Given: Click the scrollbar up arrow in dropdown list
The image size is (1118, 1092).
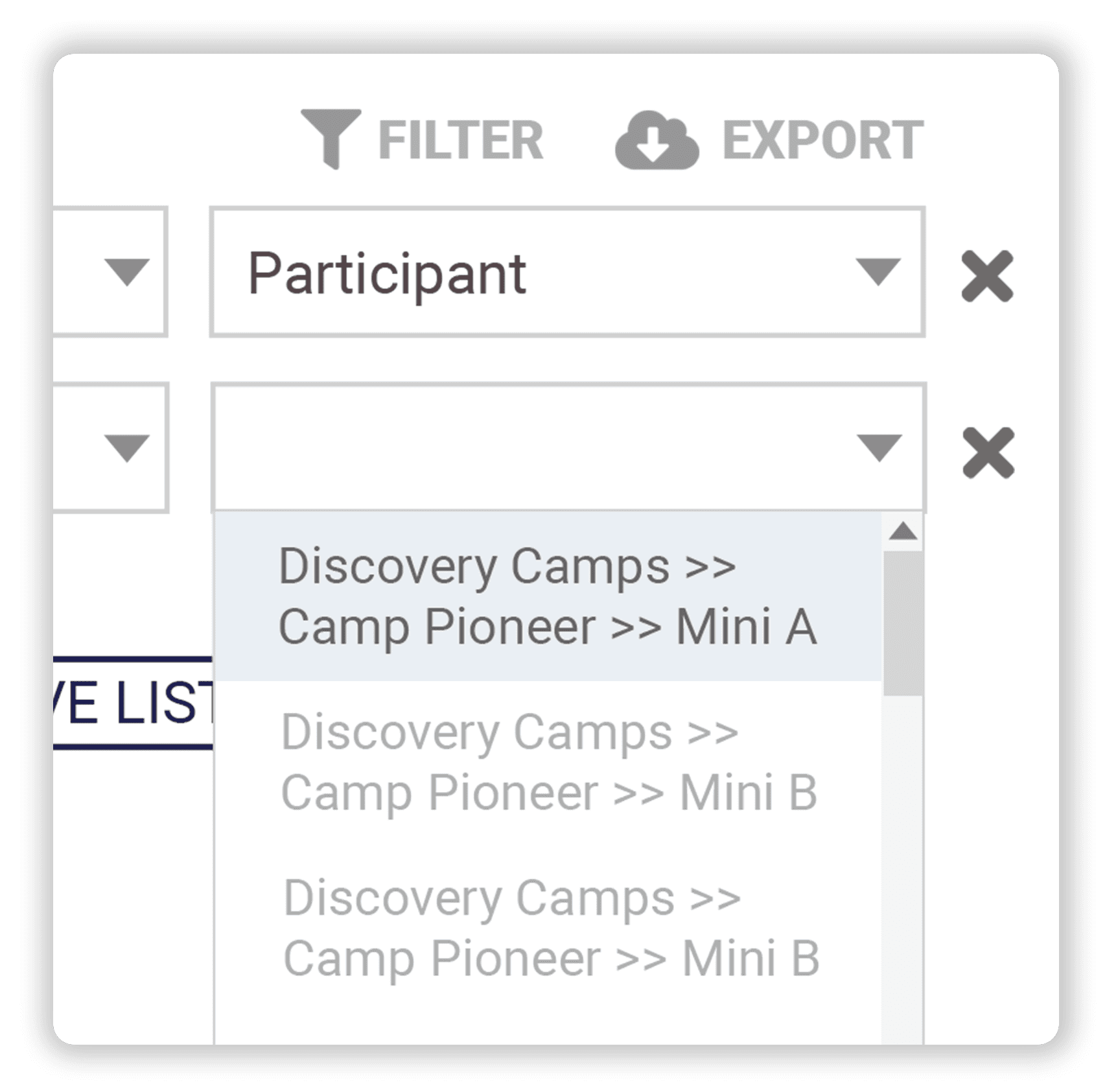Looking at the screenshot, I should coord(903,533).
